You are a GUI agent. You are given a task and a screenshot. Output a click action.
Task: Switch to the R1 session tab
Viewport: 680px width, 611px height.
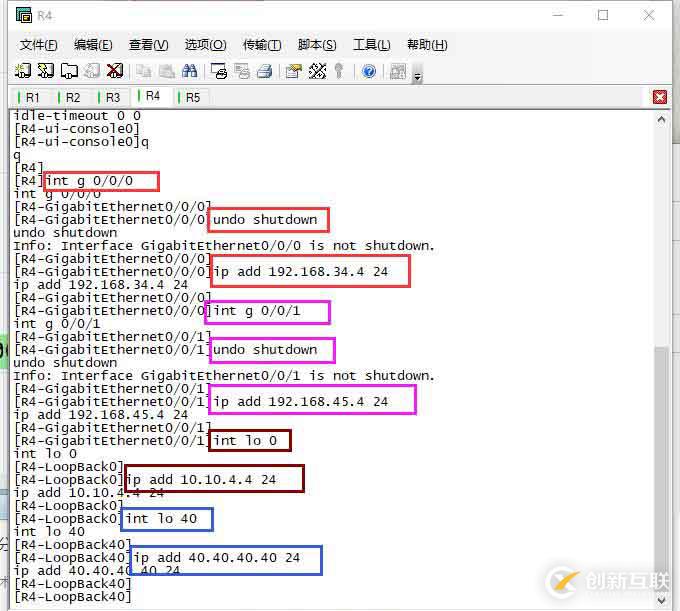[29, 98]
